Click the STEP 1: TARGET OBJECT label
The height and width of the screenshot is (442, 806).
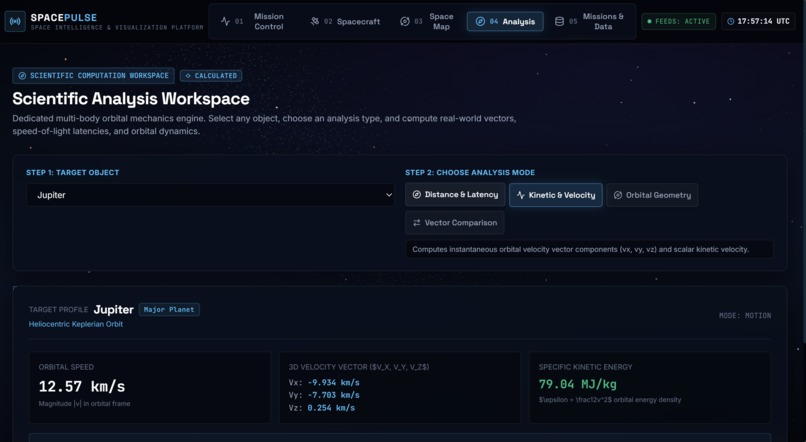pos(72,173)
